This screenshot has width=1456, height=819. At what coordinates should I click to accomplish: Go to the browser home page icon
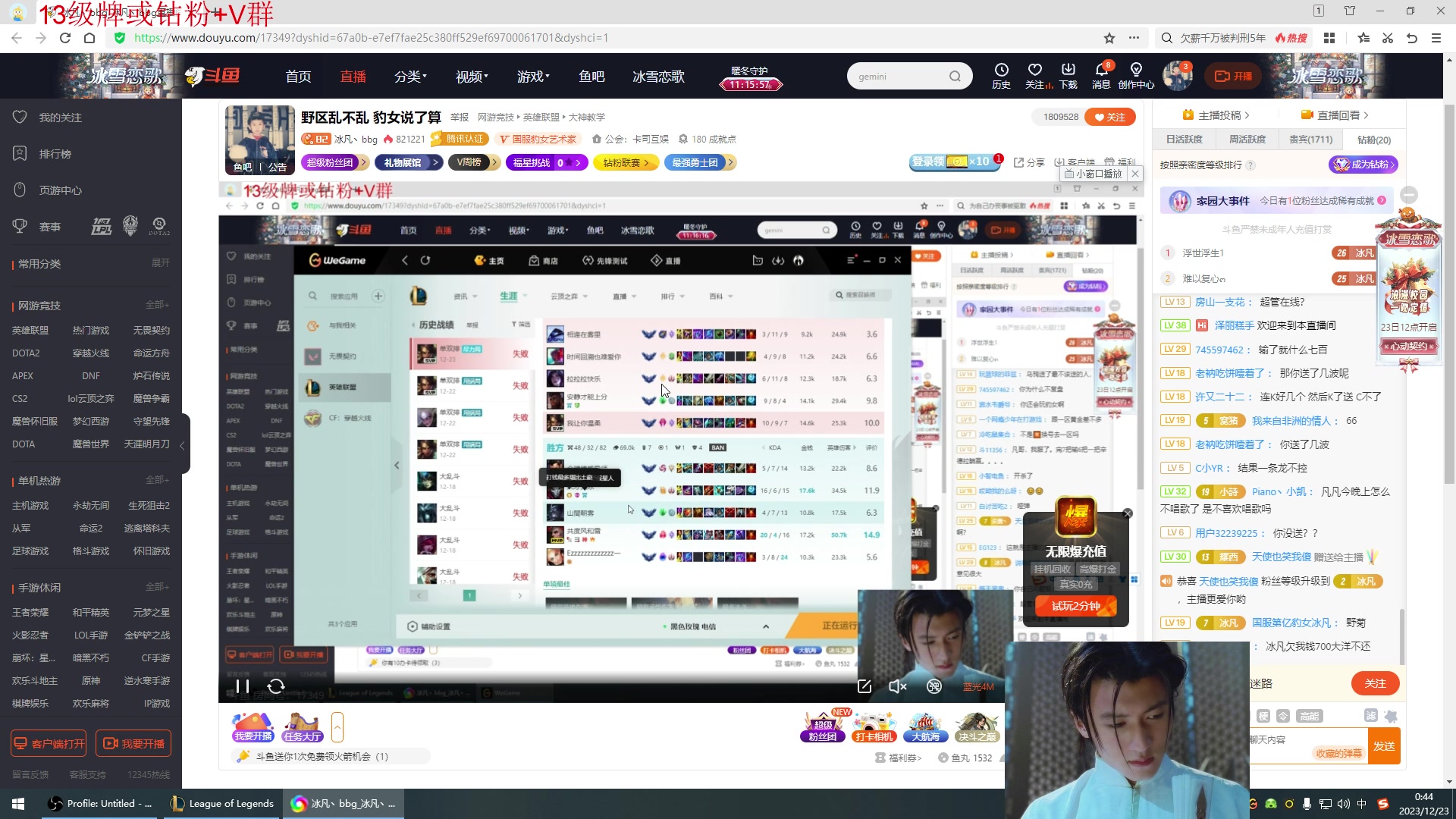click(x=89, y=38)
